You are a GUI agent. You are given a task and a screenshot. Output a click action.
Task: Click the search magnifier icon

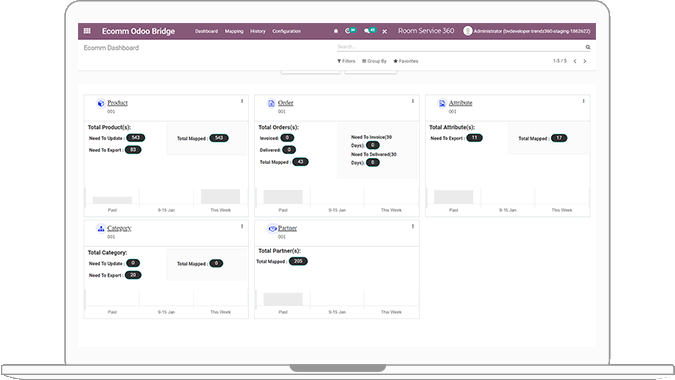[588, 47]
